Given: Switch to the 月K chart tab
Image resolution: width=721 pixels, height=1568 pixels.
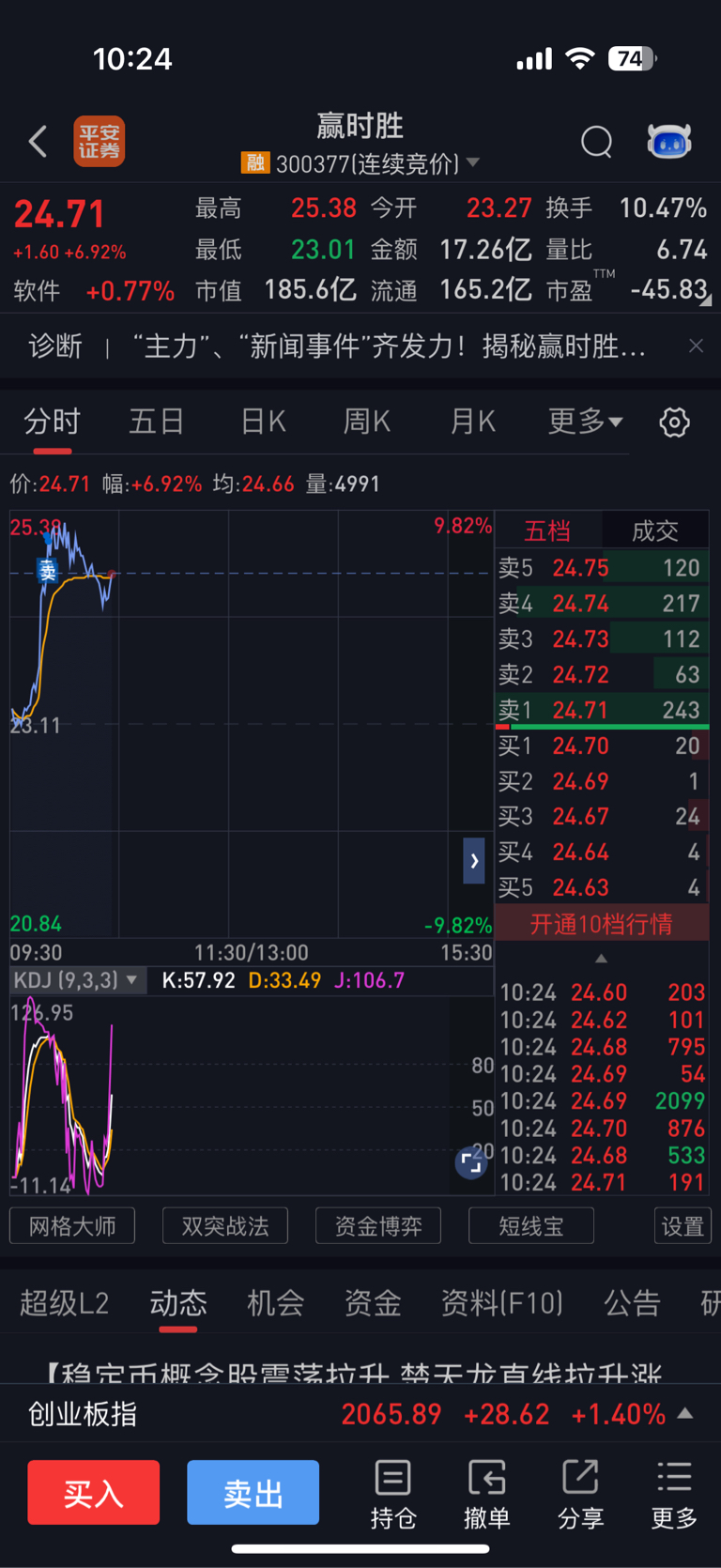Looking at the screenshot, I should pos(473,422).
